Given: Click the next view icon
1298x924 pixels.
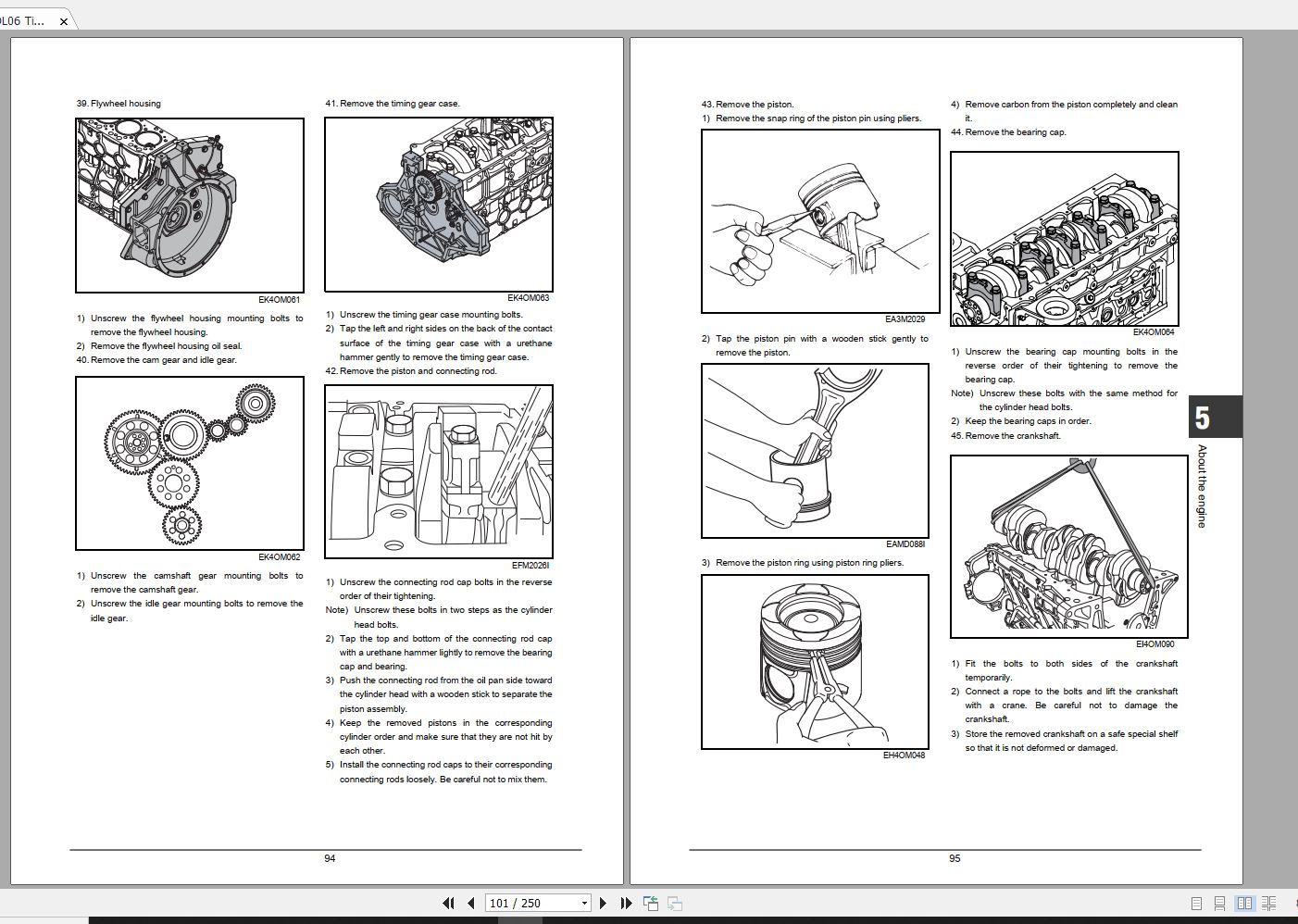Looking at the screenshot, I should pos(675,904).
